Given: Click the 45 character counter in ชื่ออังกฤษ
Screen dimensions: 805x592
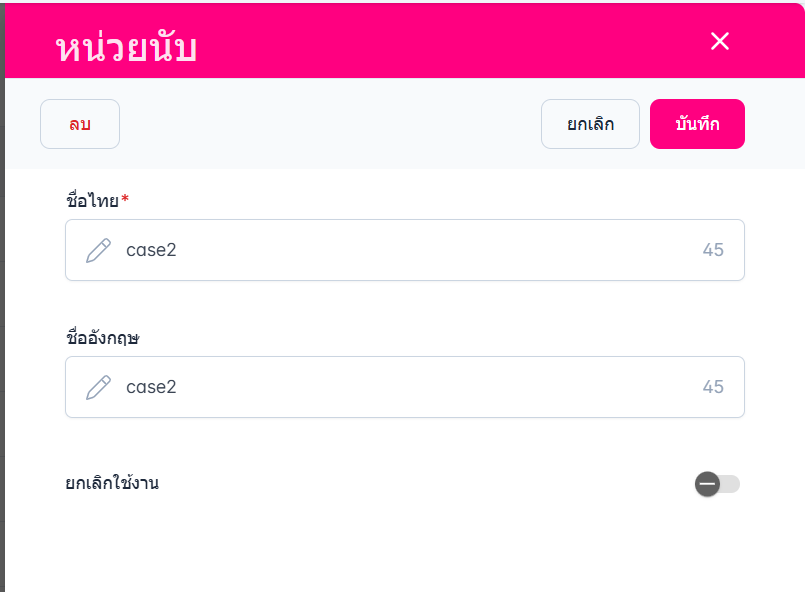Looking at the screenshot, I should [x=713, y=387].
